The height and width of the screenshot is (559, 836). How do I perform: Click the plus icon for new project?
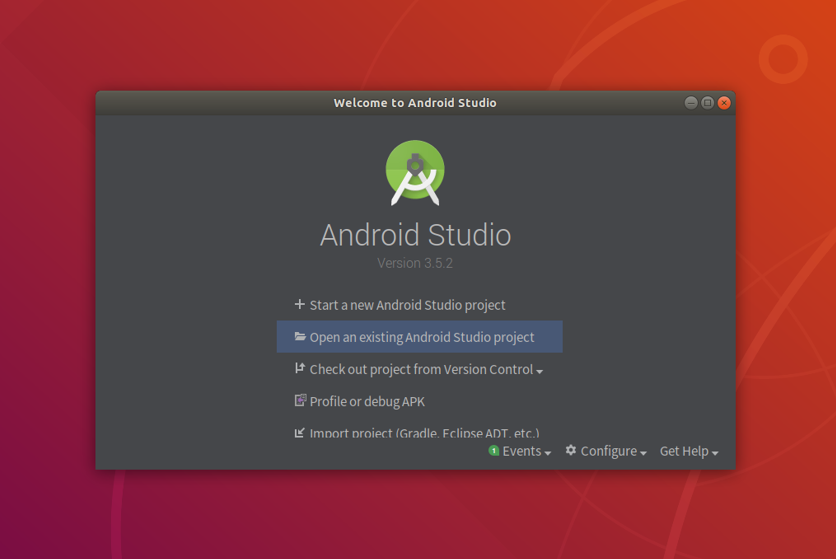pos(300,305)
